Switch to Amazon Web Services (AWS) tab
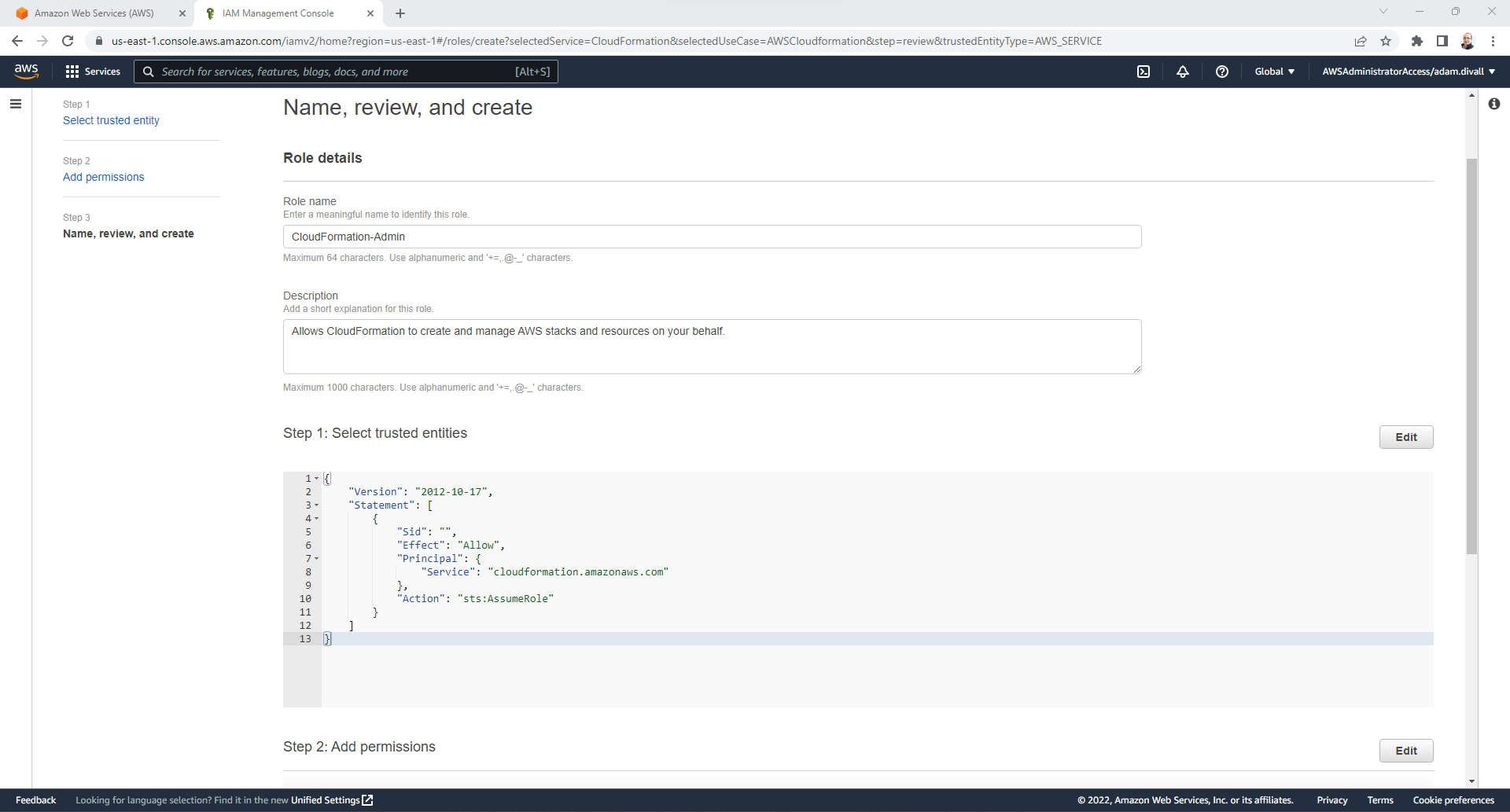 pyautogui.click(x=94, y=13)
